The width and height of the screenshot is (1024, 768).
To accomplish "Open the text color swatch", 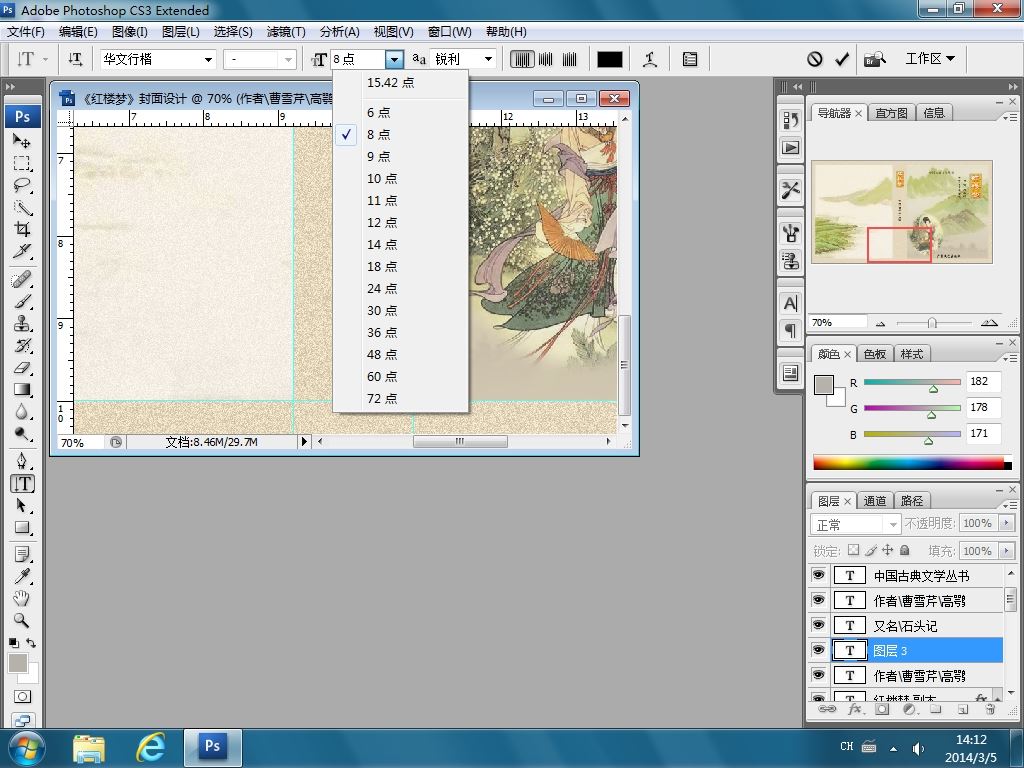I will point(609,59).
